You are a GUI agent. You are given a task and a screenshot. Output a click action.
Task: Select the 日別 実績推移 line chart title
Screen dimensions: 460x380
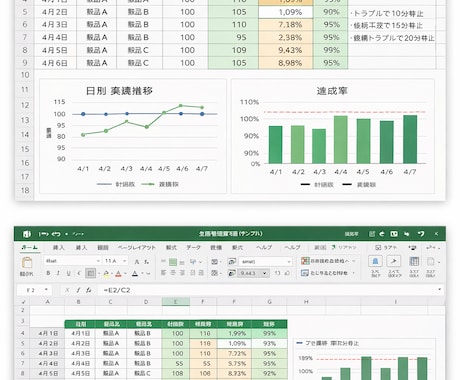[x=119, y=91]
